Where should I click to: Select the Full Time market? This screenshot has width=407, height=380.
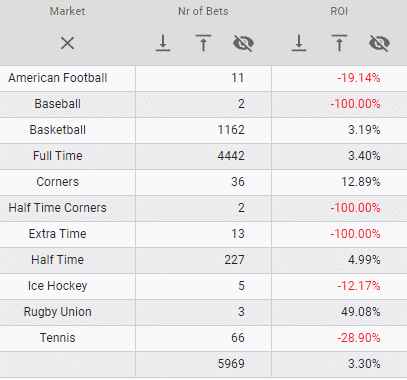tap(58, 156)
